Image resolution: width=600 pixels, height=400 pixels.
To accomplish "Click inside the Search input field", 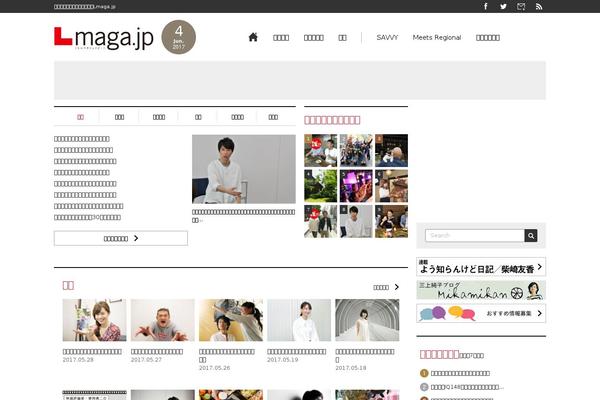I will tap(474, 235).
